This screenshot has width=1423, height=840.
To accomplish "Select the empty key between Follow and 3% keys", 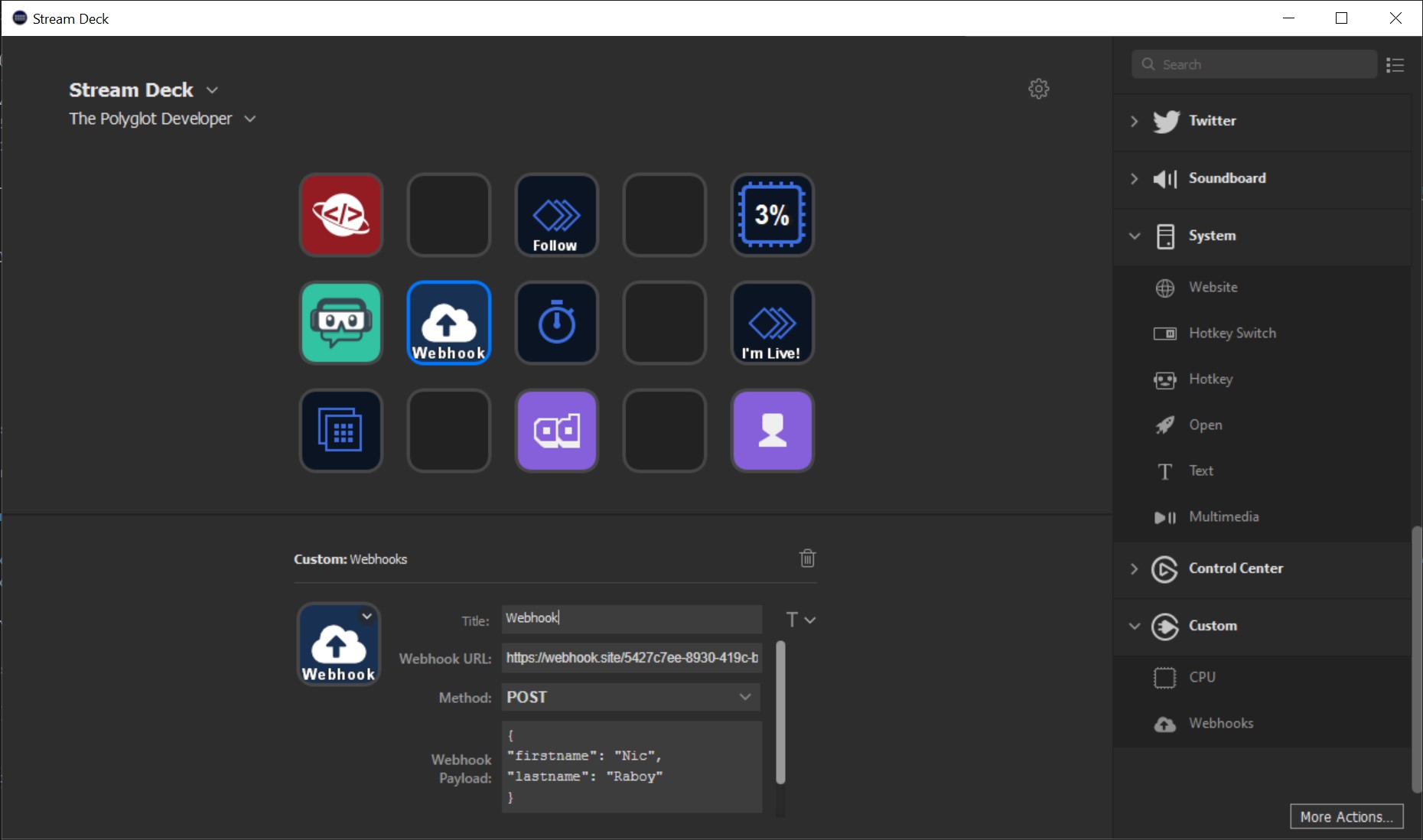I will 665,215.
